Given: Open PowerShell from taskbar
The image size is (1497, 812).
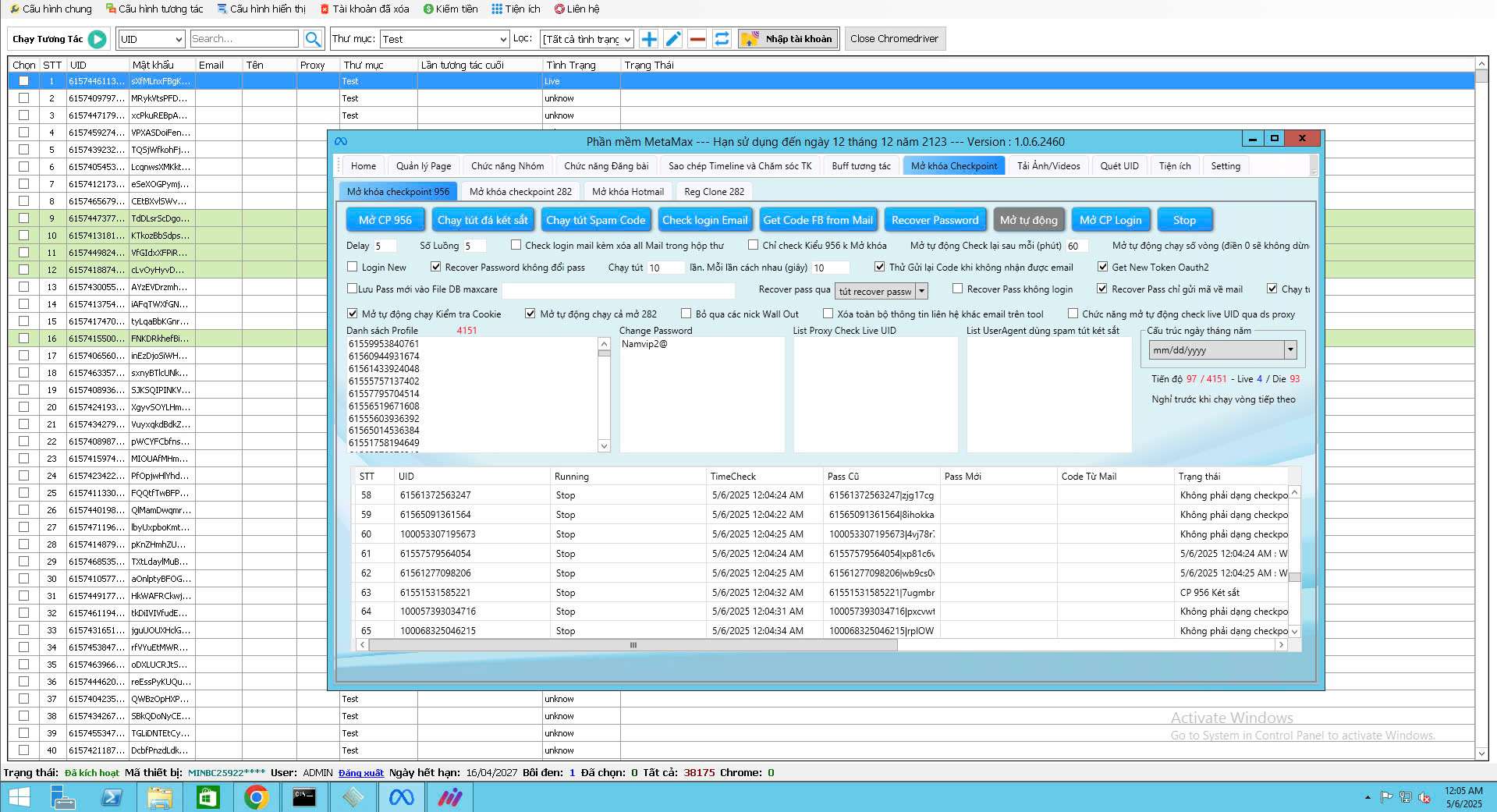Looking at the screenshot, I should (111, 797).
